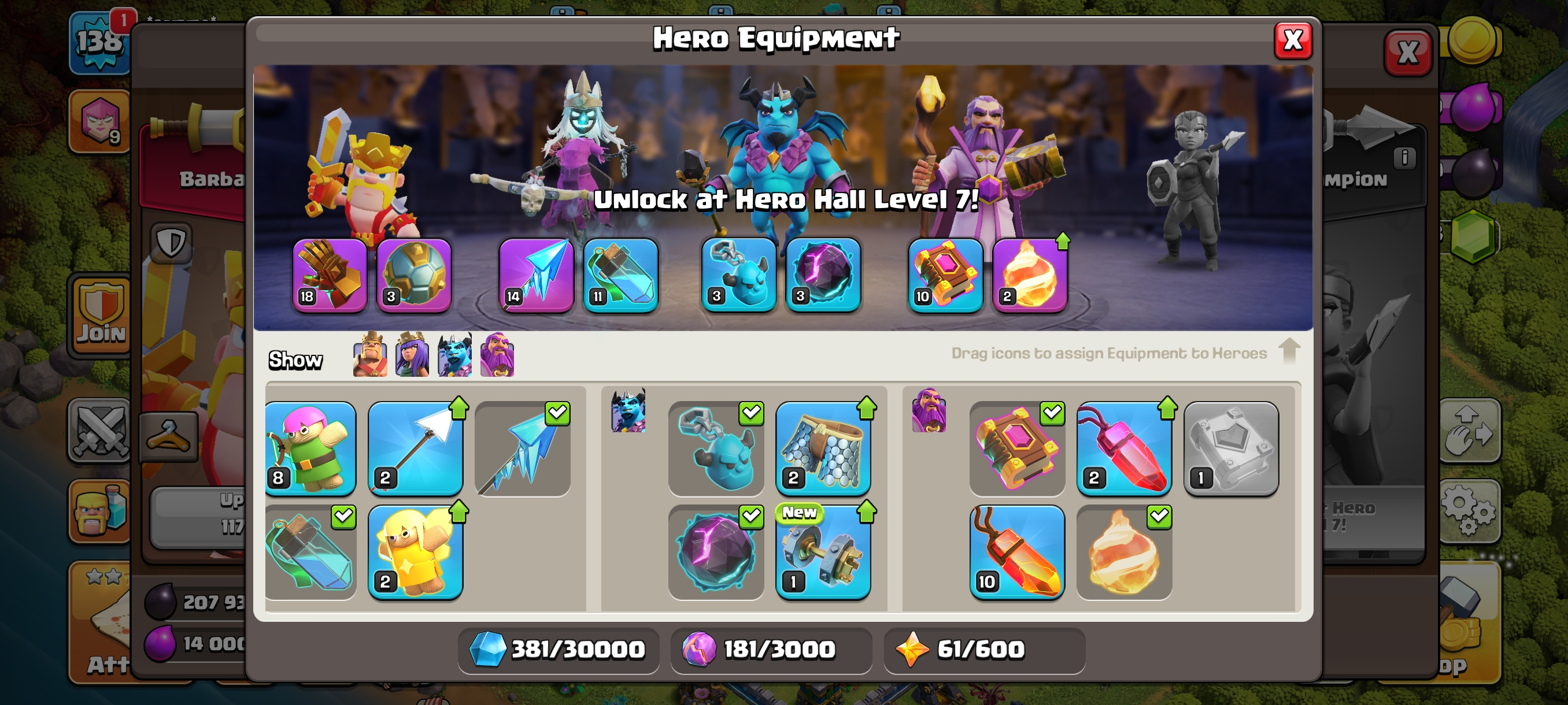Image resolution: width=1568 pixels, height=705 pixels.
Task: Choose the New Noble Iron dumbbell equipment
Action: click(823, 552)
